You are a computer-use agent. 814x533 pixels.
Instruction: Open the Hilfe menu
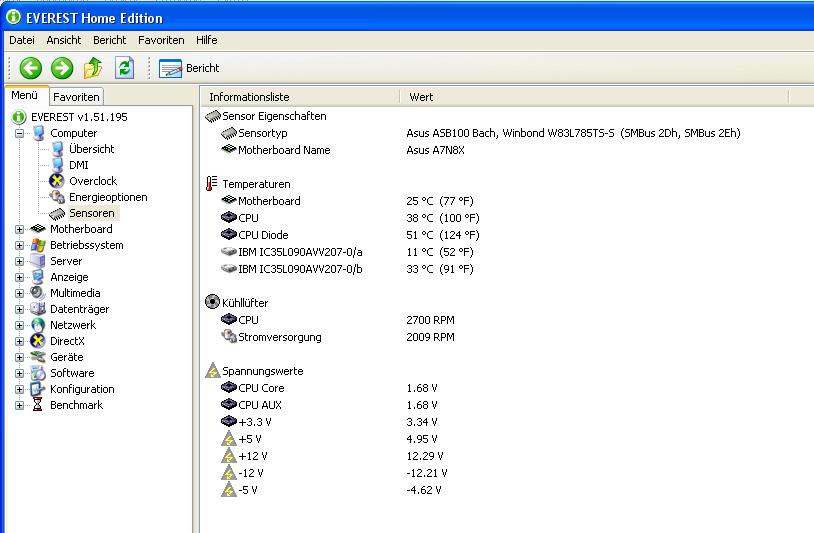click(x=207, y=40)
